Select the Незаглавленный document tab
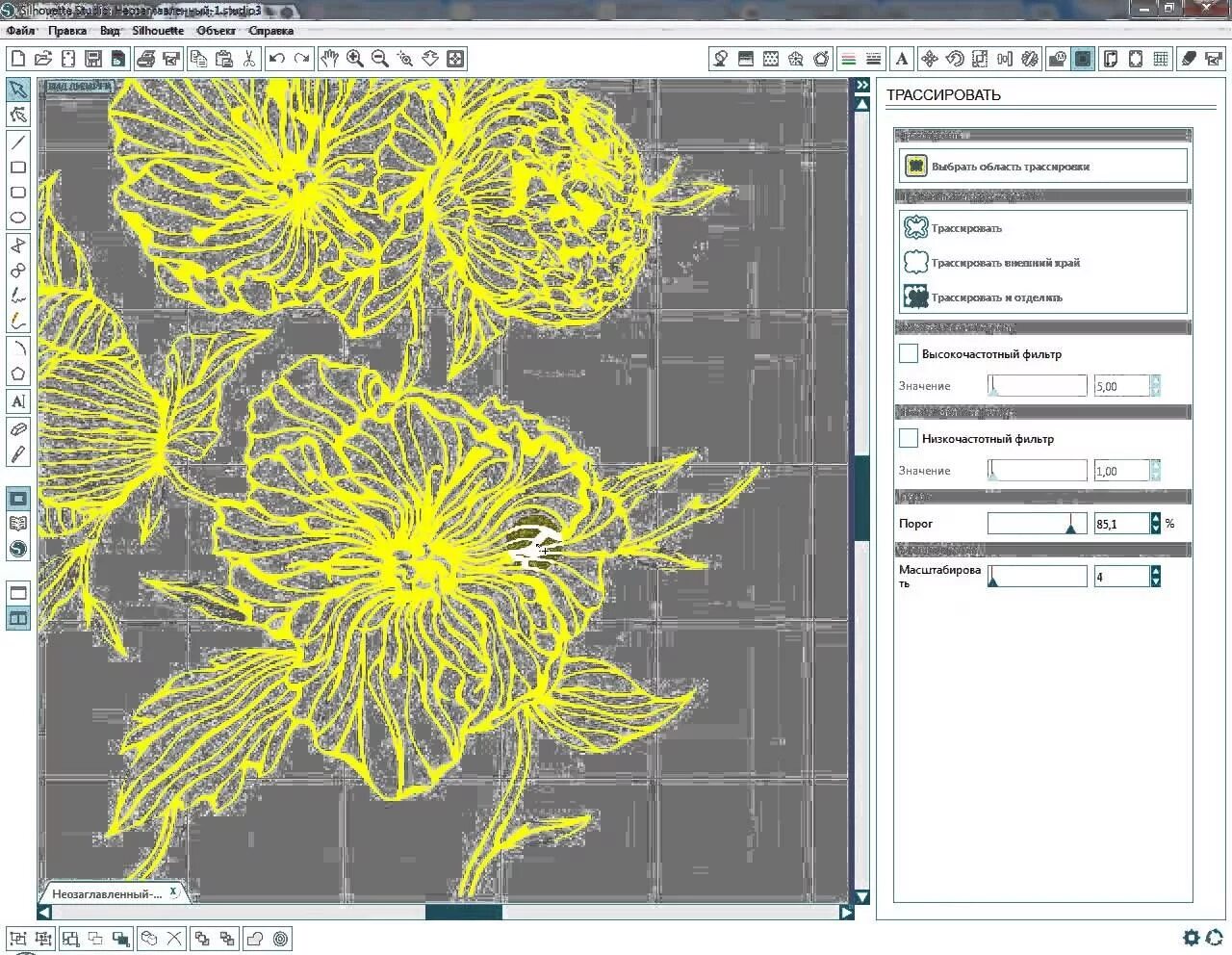The image size is (1232, 955). [114, 893]
